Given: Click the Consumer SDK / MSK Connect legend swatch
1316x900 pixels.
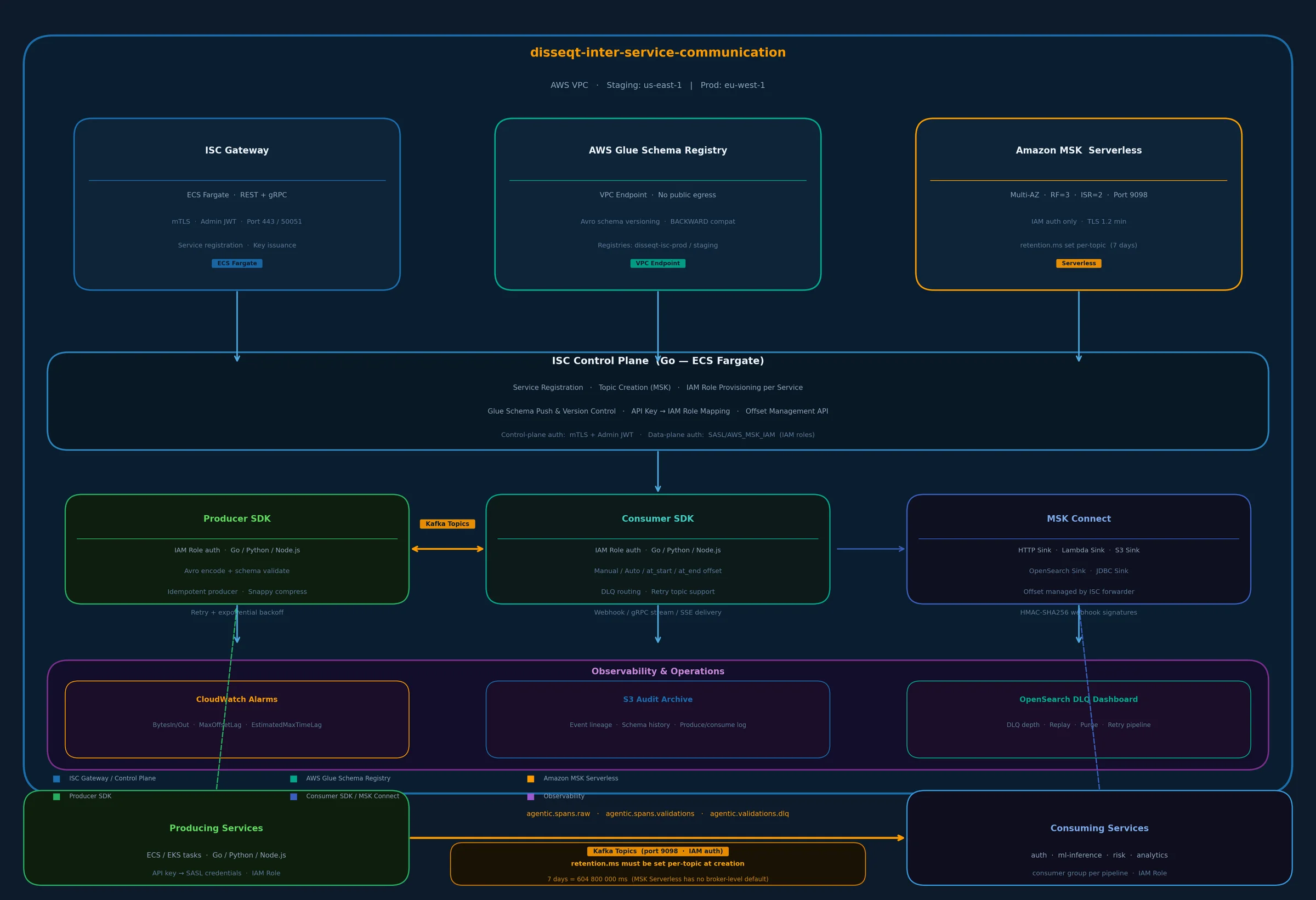Looking at the screenshot, I should [x=293, y=796].
